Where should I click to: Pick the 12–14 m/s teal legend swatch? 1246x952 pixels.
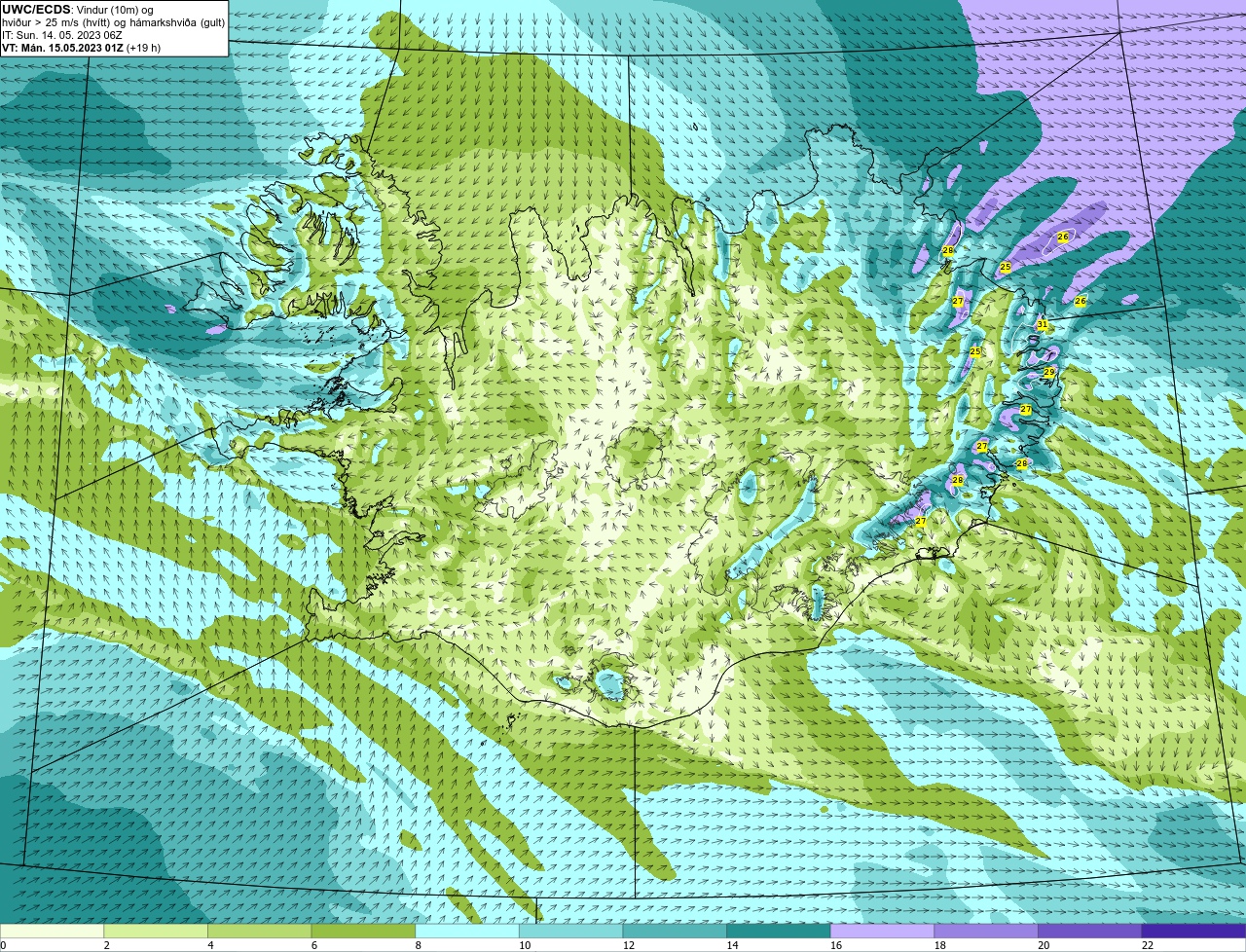click(x=675, y=932)
